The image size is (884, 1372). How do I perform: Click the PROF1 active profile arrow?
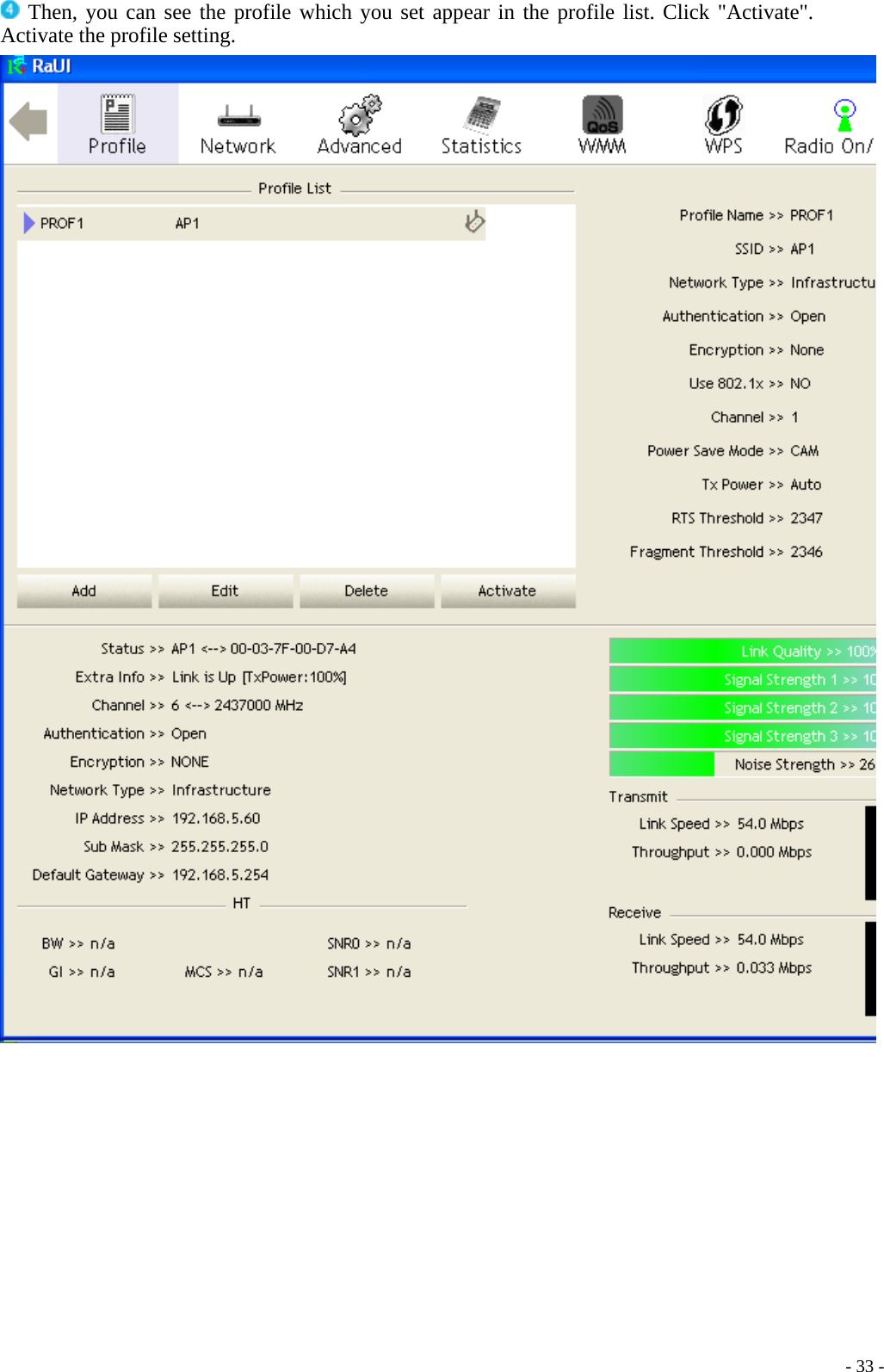click(x=29, y=223)
